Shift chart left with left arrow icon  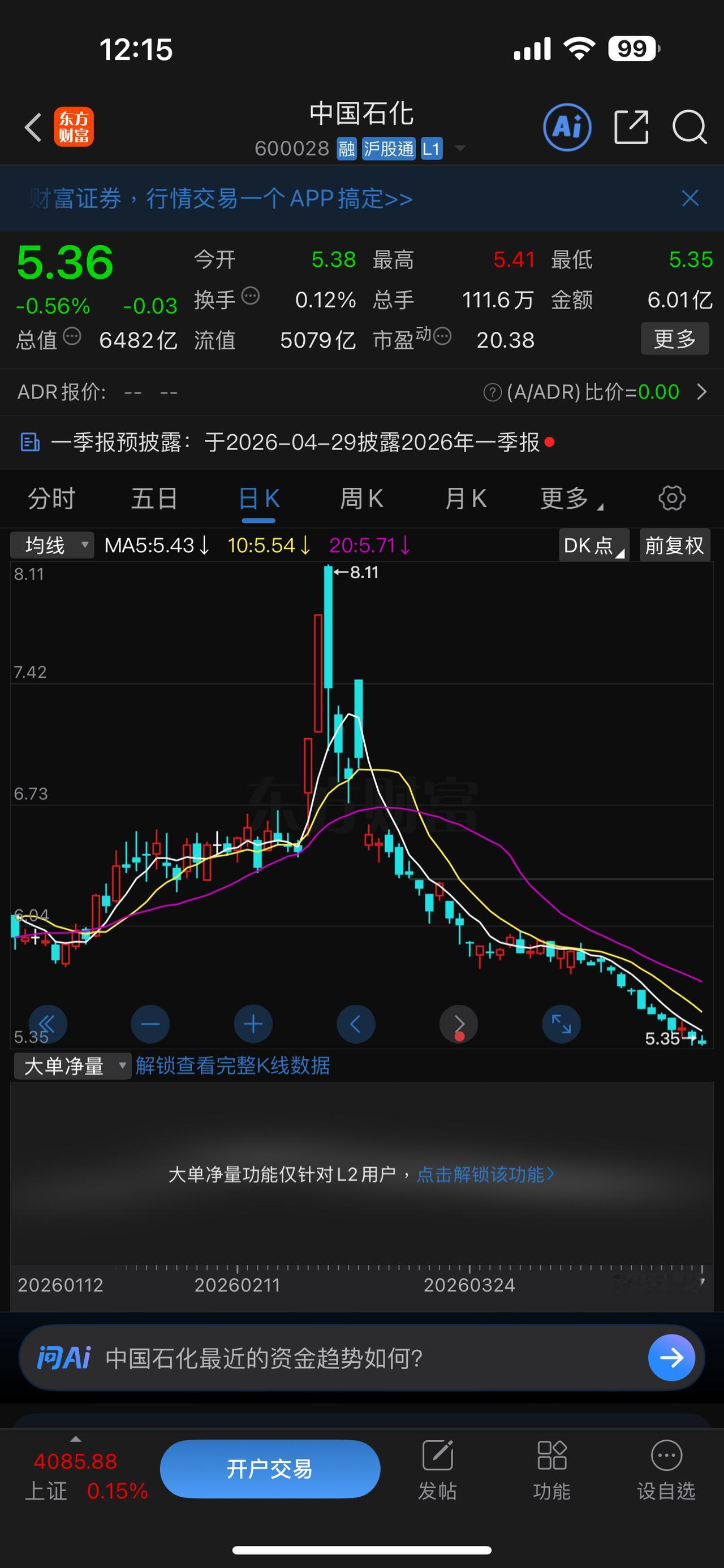pyautogui.click(x=356, y=1024)
